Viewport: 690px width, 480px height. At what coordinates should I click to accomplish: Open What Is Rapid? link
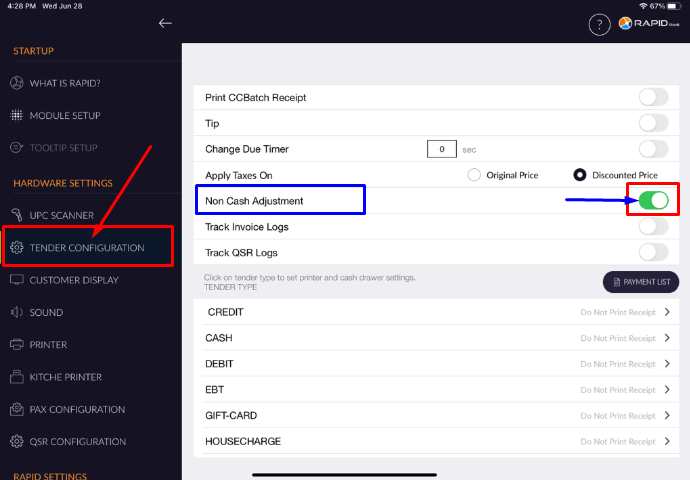(x=64, y=83)
